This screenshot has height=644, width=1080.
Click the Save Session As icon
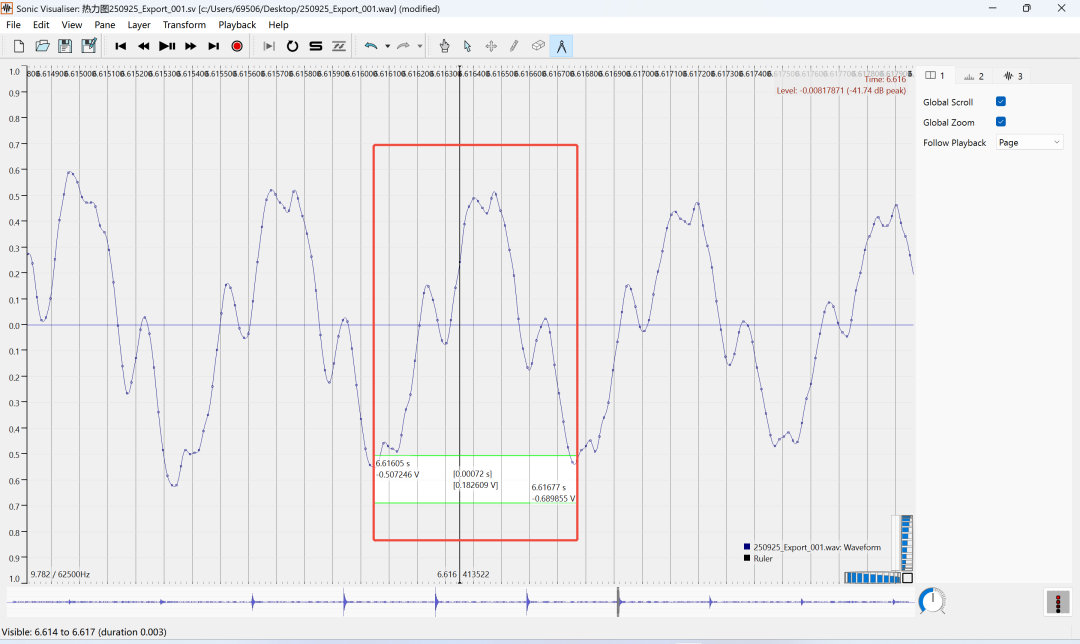tap(88, 46)
